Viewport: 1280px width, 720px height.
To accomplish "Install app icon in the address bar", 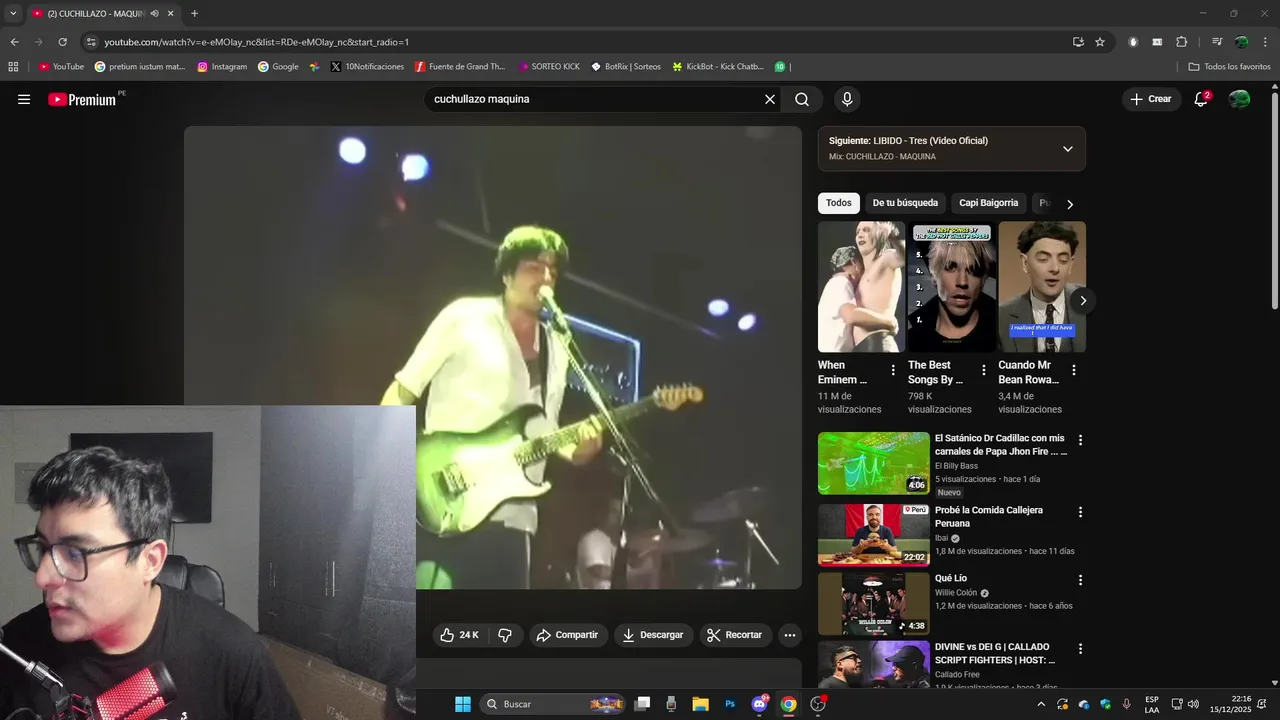I will point(1078,42).
